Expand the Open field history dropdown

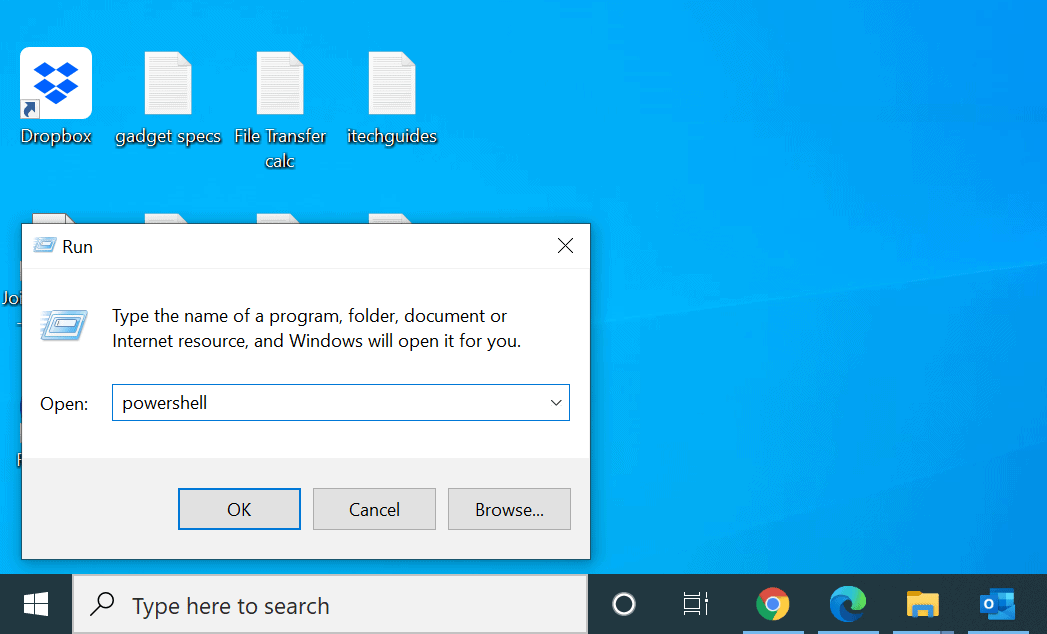click(556, 402)
